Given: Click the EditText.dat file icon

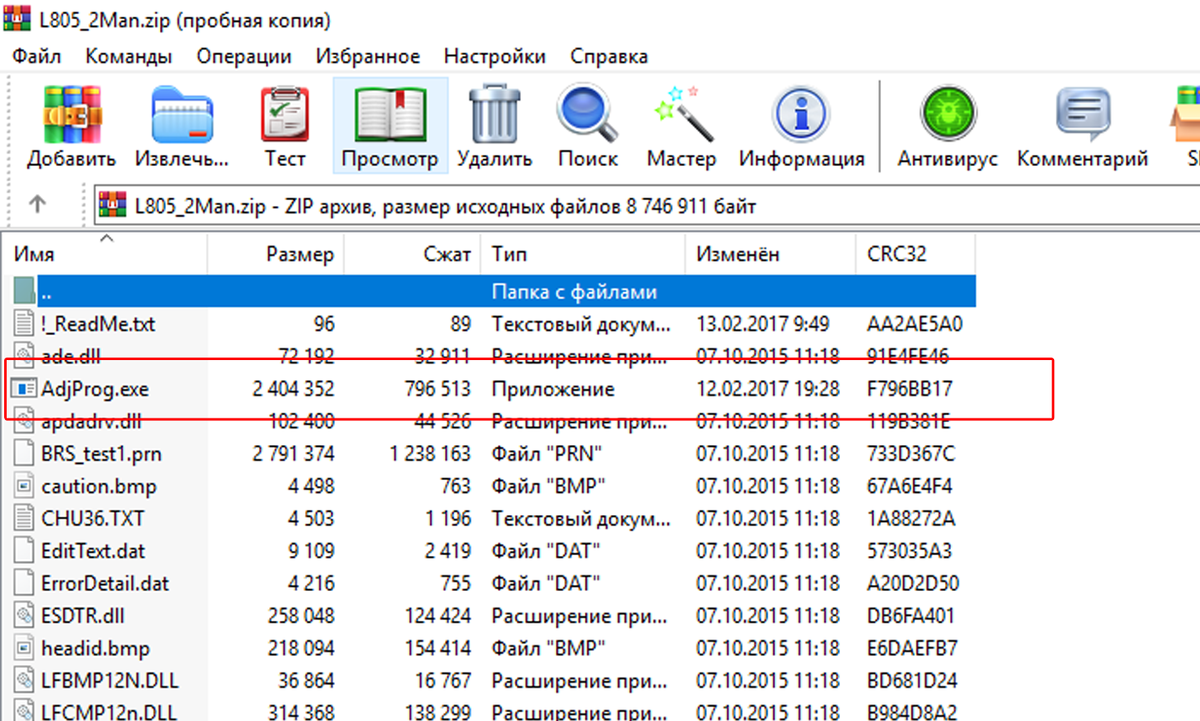Looking at the screenshot, I should pos(25,551).
